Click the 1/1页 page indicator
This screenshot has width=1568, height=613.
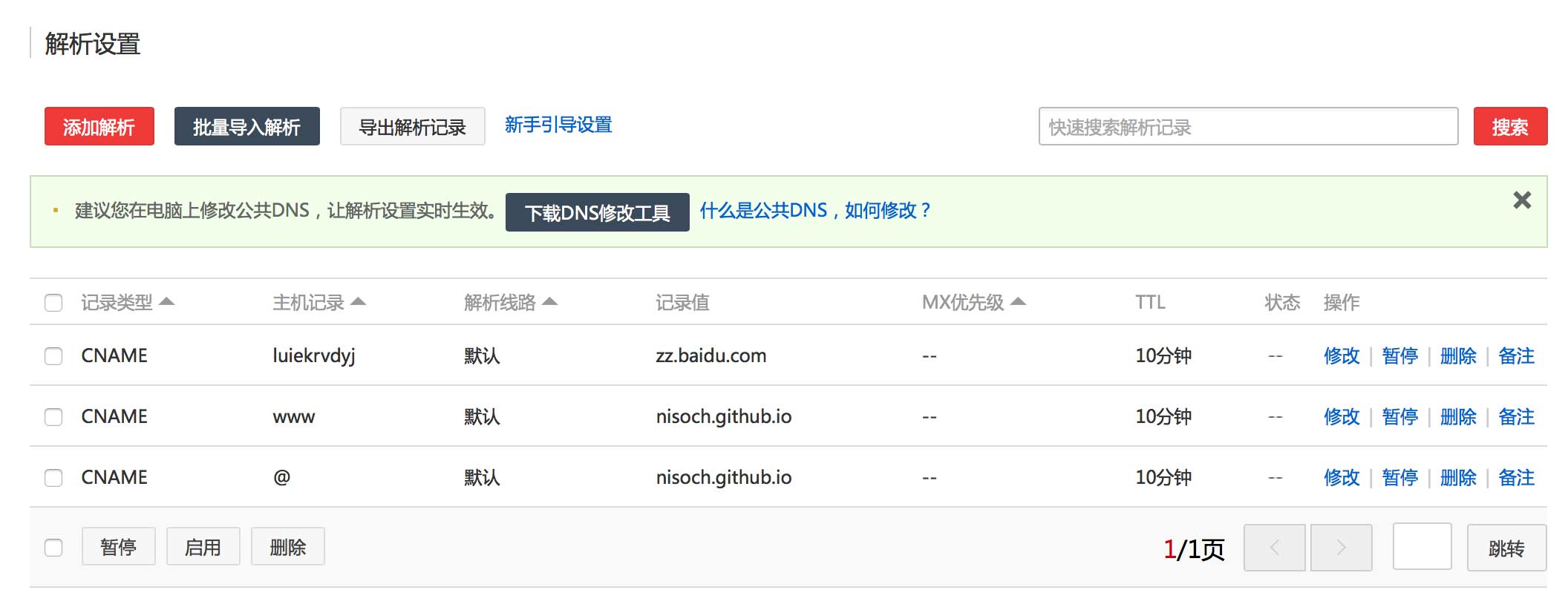1194,549
